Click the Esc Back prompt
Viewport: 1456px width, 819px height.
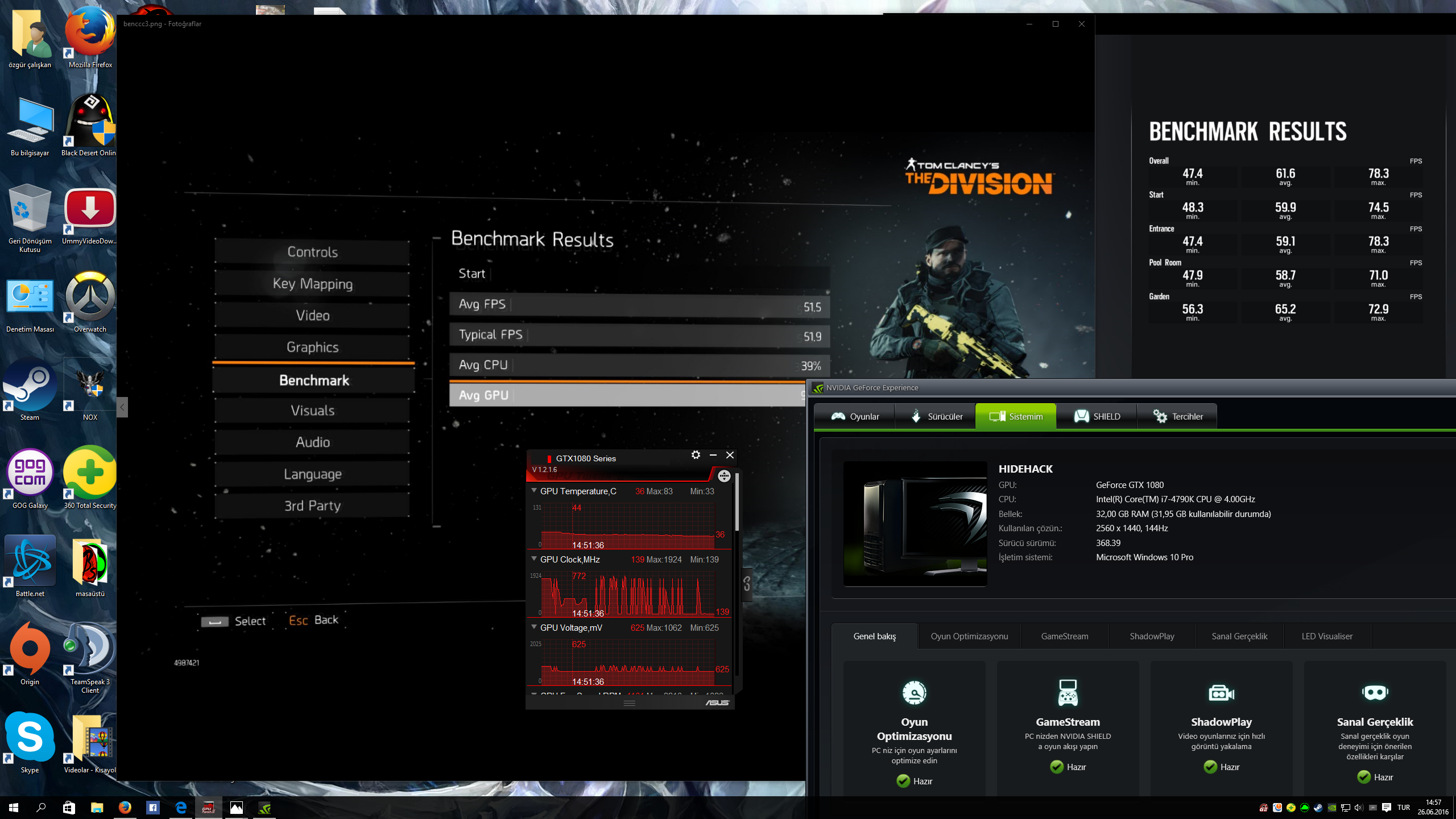(x=313, y=620)
